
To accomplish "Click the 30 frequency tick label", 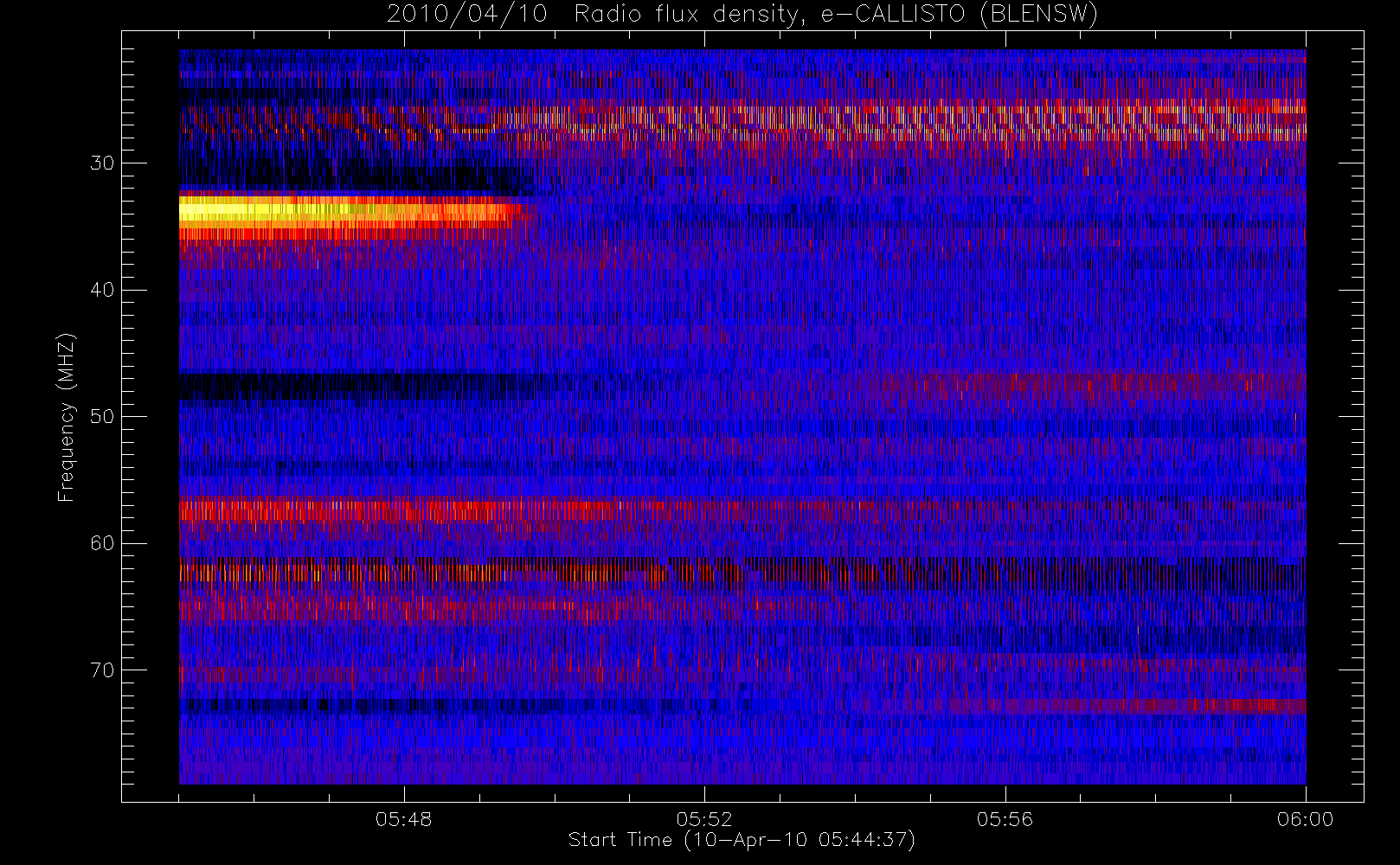I will 102,163.
